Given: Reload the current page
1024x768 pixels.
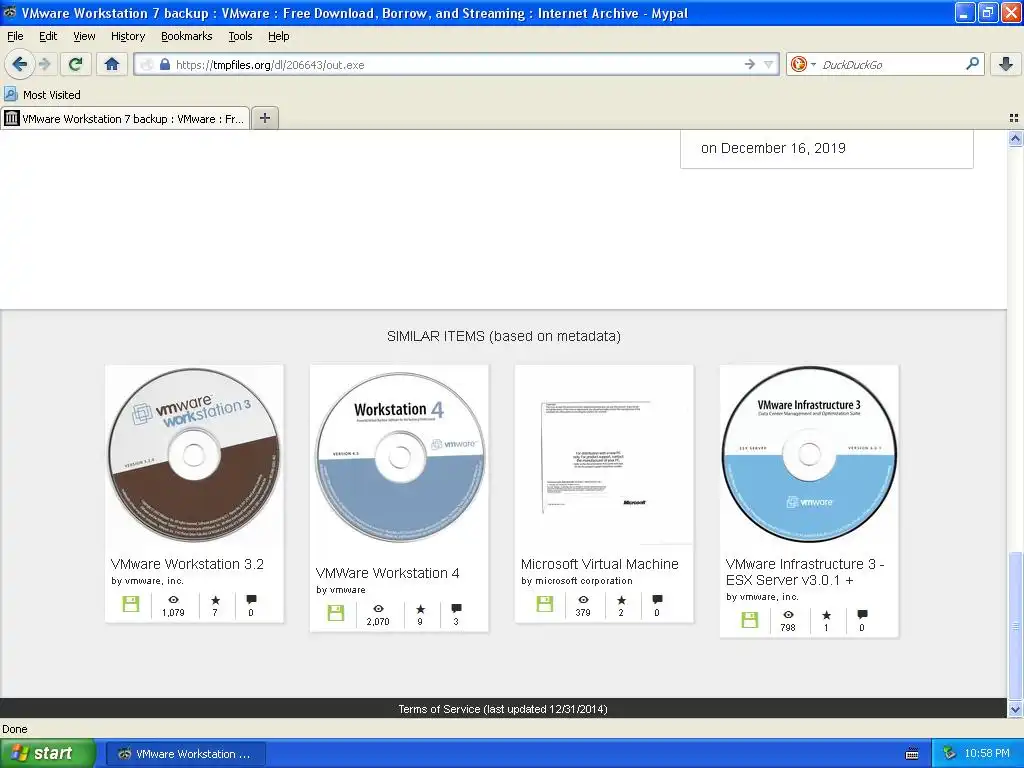Looking at the screenshot, I should [75, 64].
